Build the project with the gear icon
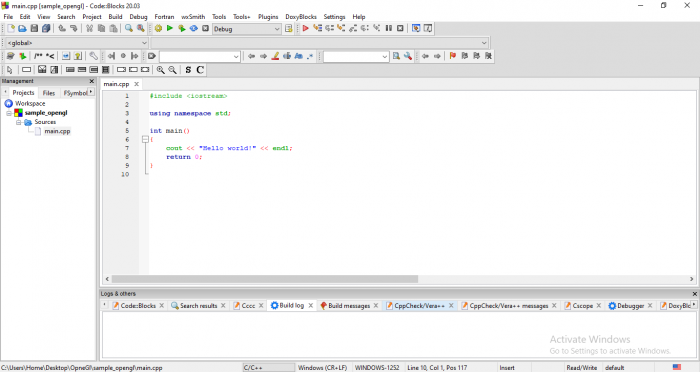This screenshot has height=372, width=700. click(158, 29)
